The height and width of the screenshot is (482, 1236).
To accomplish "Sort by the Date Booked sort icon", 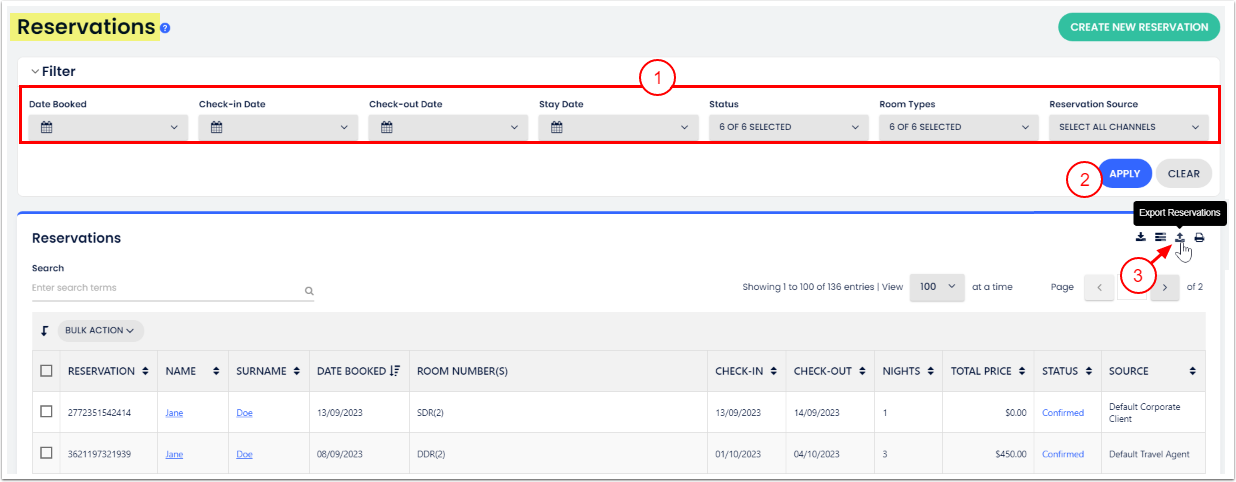I will (x=394, y=371).
